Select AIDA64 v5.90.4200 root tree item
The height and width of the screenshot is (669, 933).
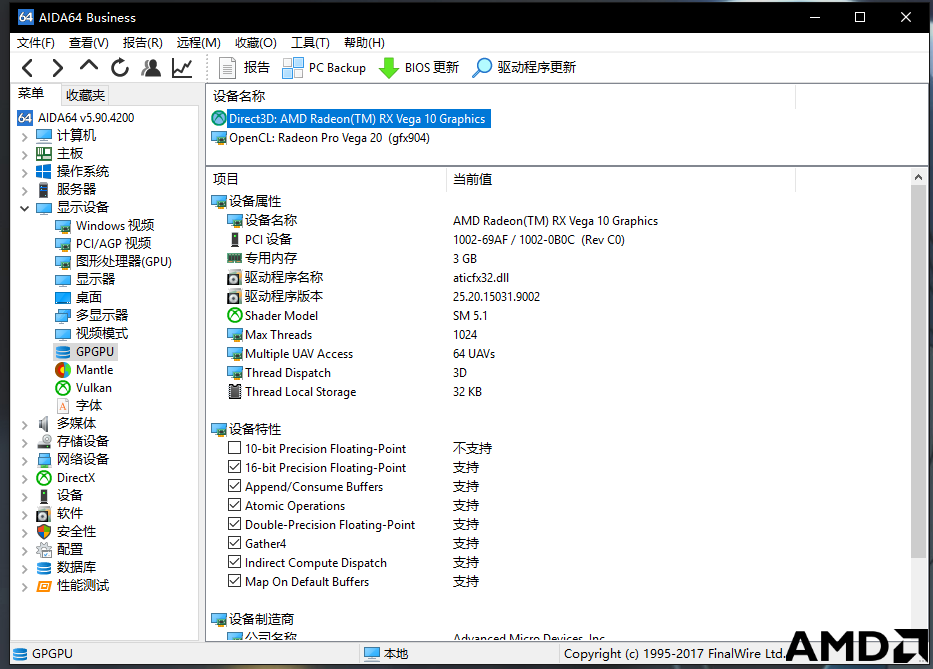pos(76,118)
